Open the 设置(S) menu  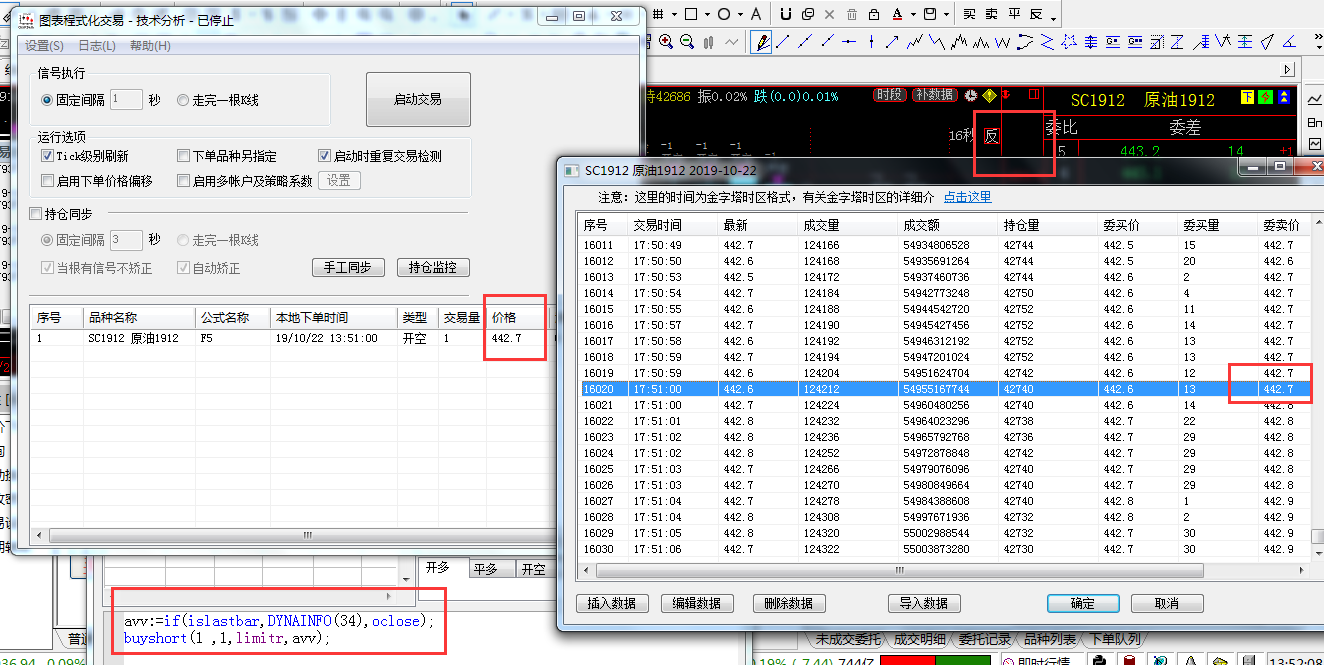pyautogui.click(x=44, y=46)
